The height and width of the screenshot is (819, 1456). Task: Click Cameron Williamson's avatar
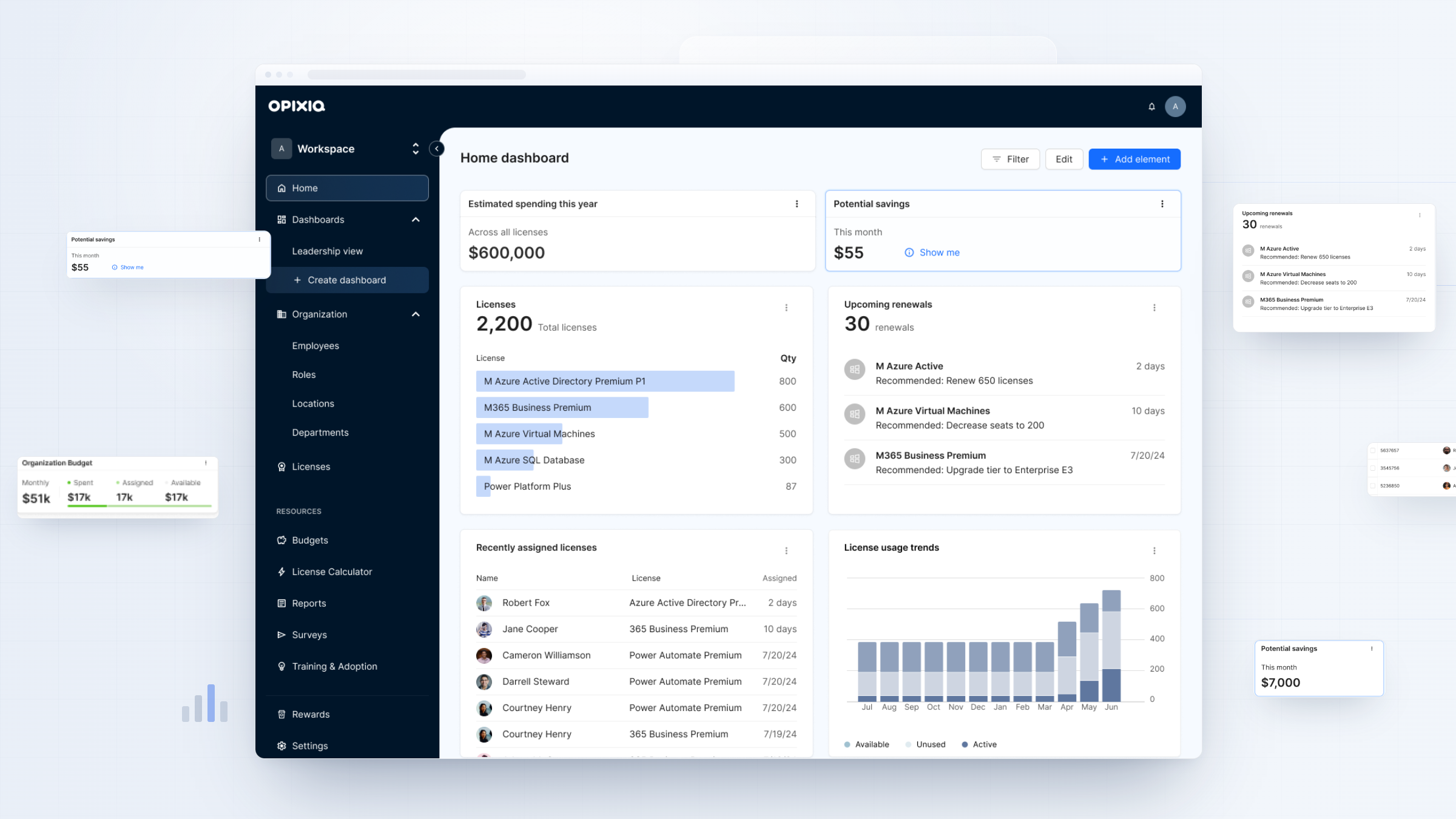point(484,655)
